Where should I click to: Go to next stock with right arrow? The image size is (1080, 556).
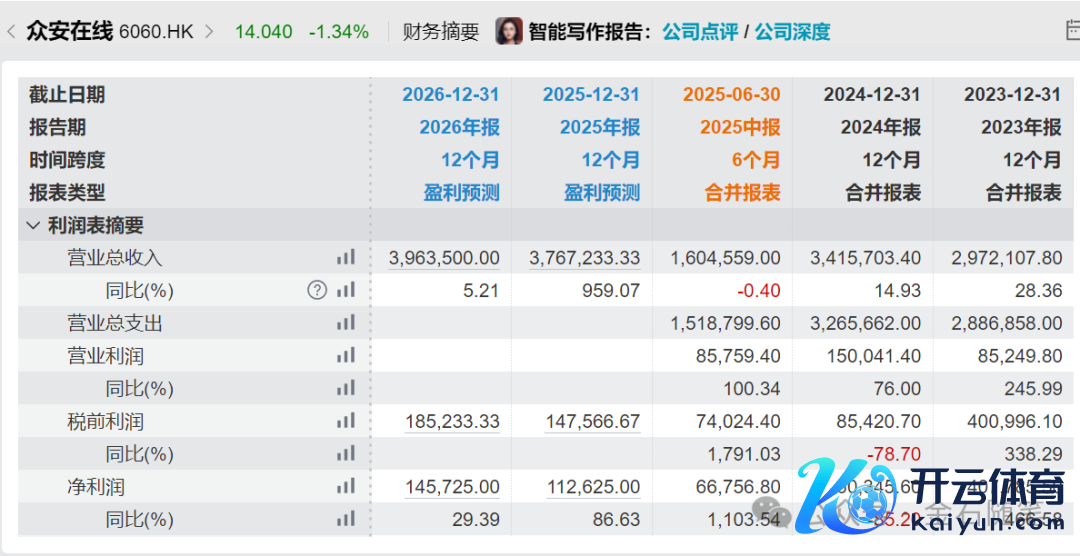pyautogui.click(x=209, y=31)
